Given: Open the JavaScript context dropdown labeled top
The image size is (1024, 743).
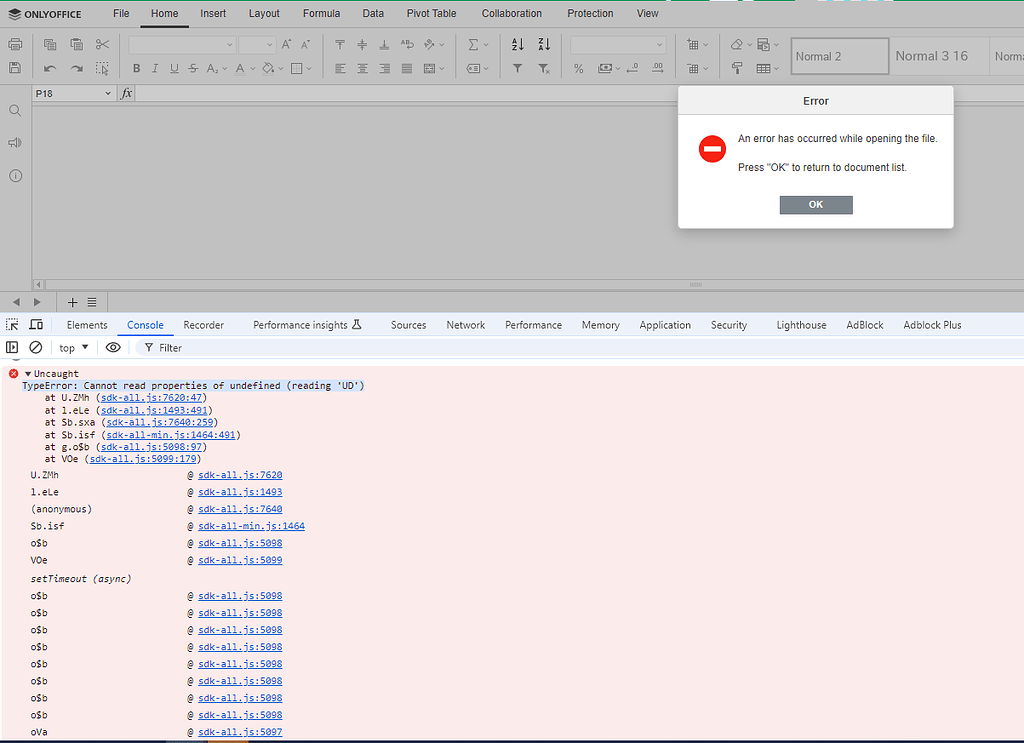Looking at the screenshot, I should coord(72,347).
